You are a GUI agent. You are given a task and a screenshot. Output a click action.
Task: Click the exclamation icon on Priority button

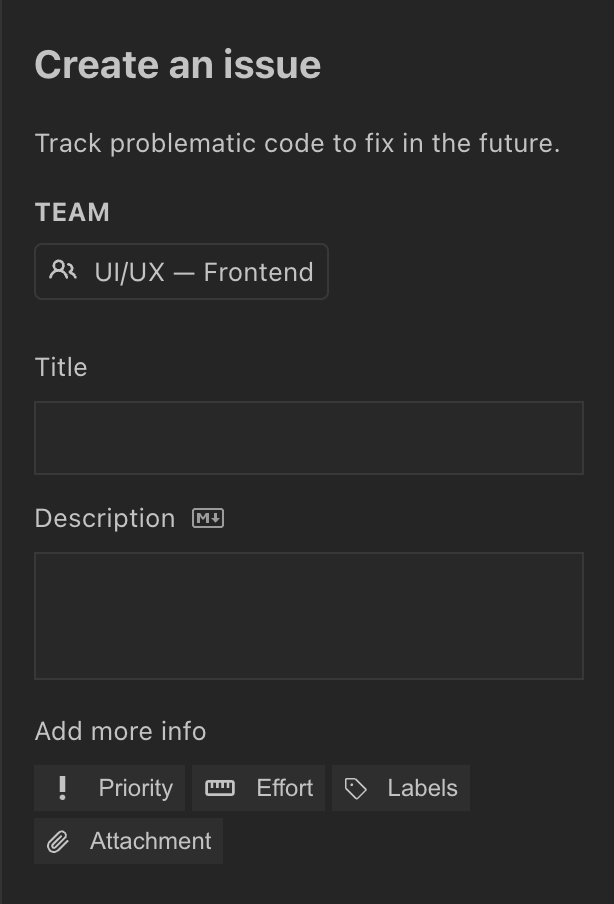[63, 788]
